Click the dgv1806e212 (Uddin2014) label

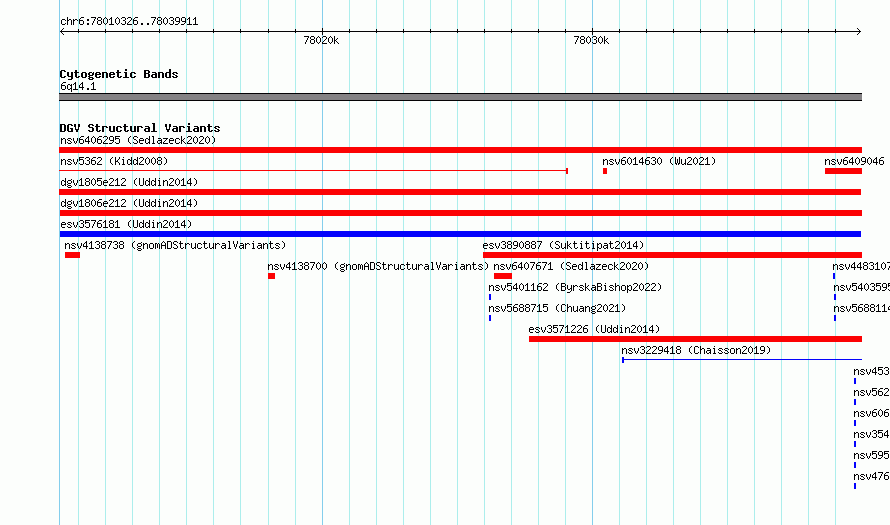point(129,203)
